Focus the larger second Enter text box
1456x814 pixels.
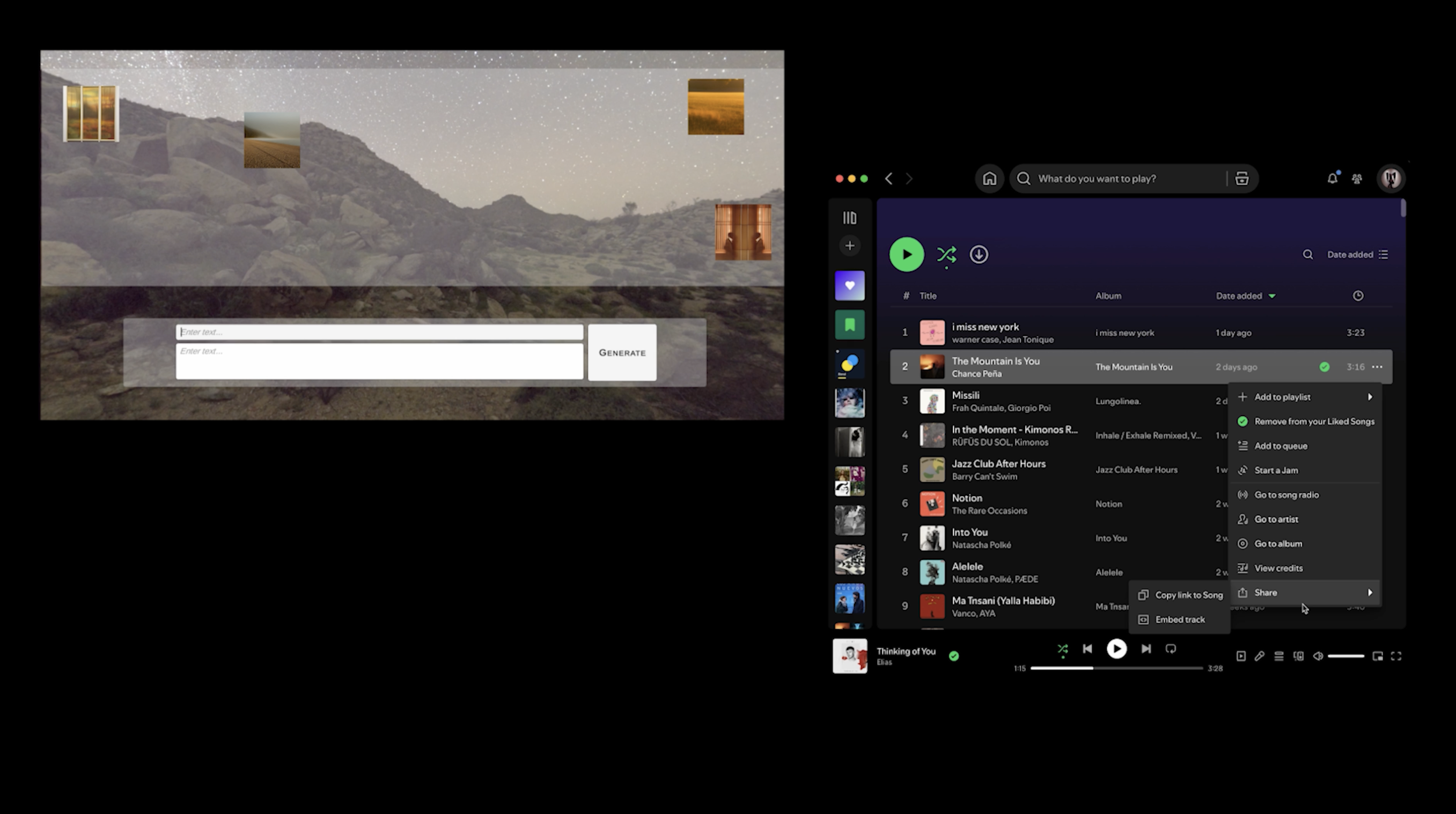(x=379, y=361)
